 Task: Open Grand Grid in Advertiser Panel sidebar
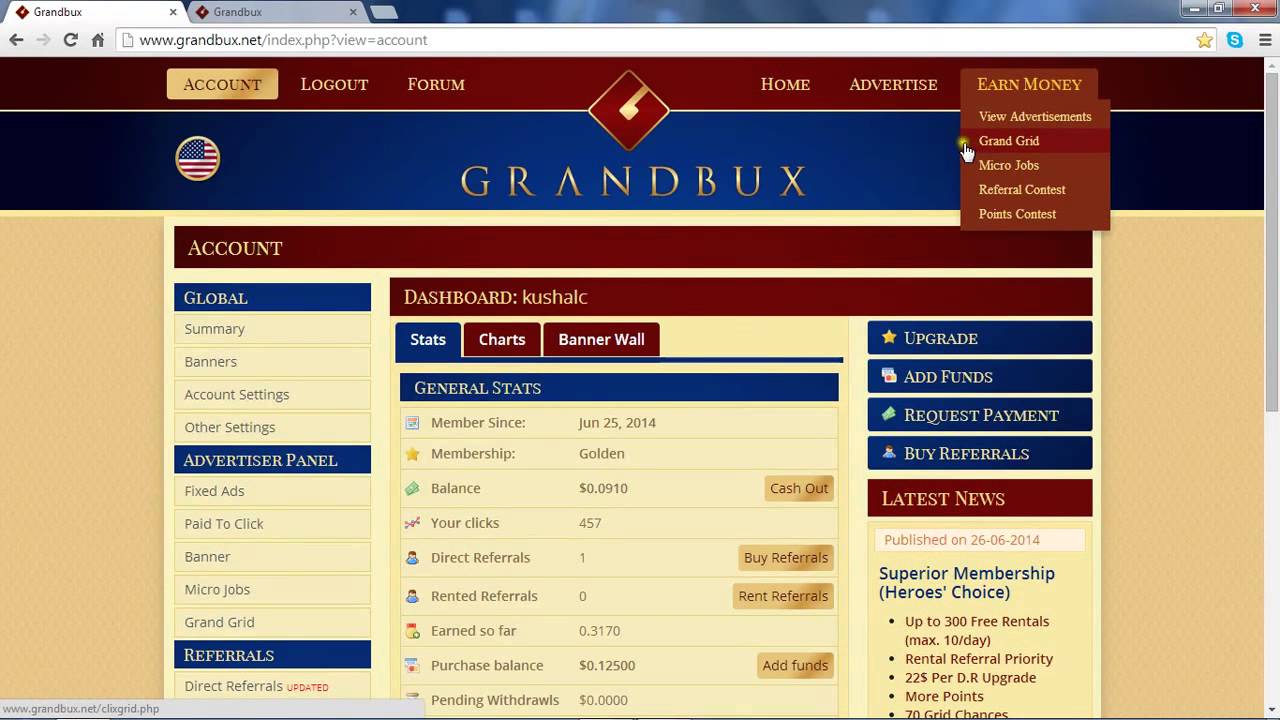(x=272, y=622)
